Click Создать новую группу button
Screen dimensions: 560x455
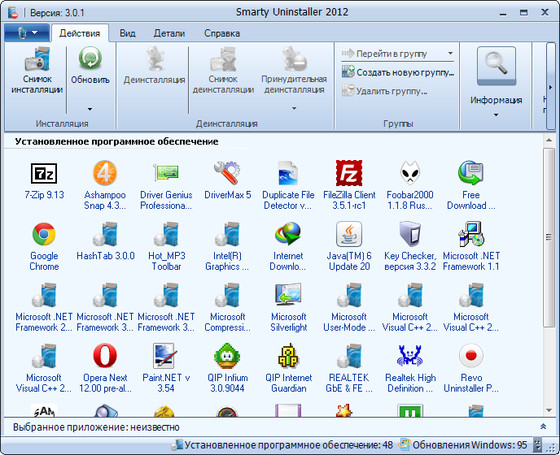[398, 72]
